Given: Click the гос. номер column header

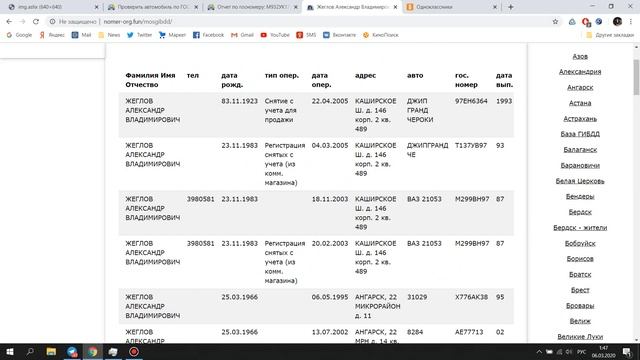Looking at the screenshot, I should click(466, 80).
